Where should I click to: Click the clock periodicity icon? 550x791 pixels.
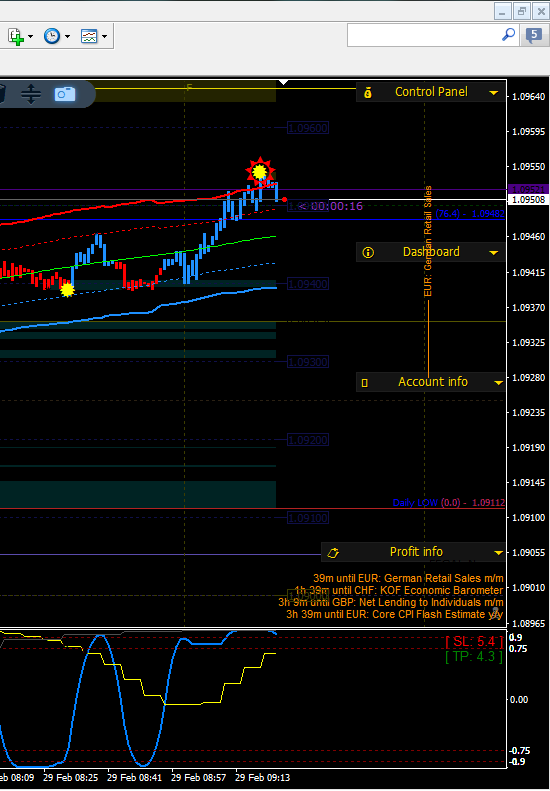point(52,36)
